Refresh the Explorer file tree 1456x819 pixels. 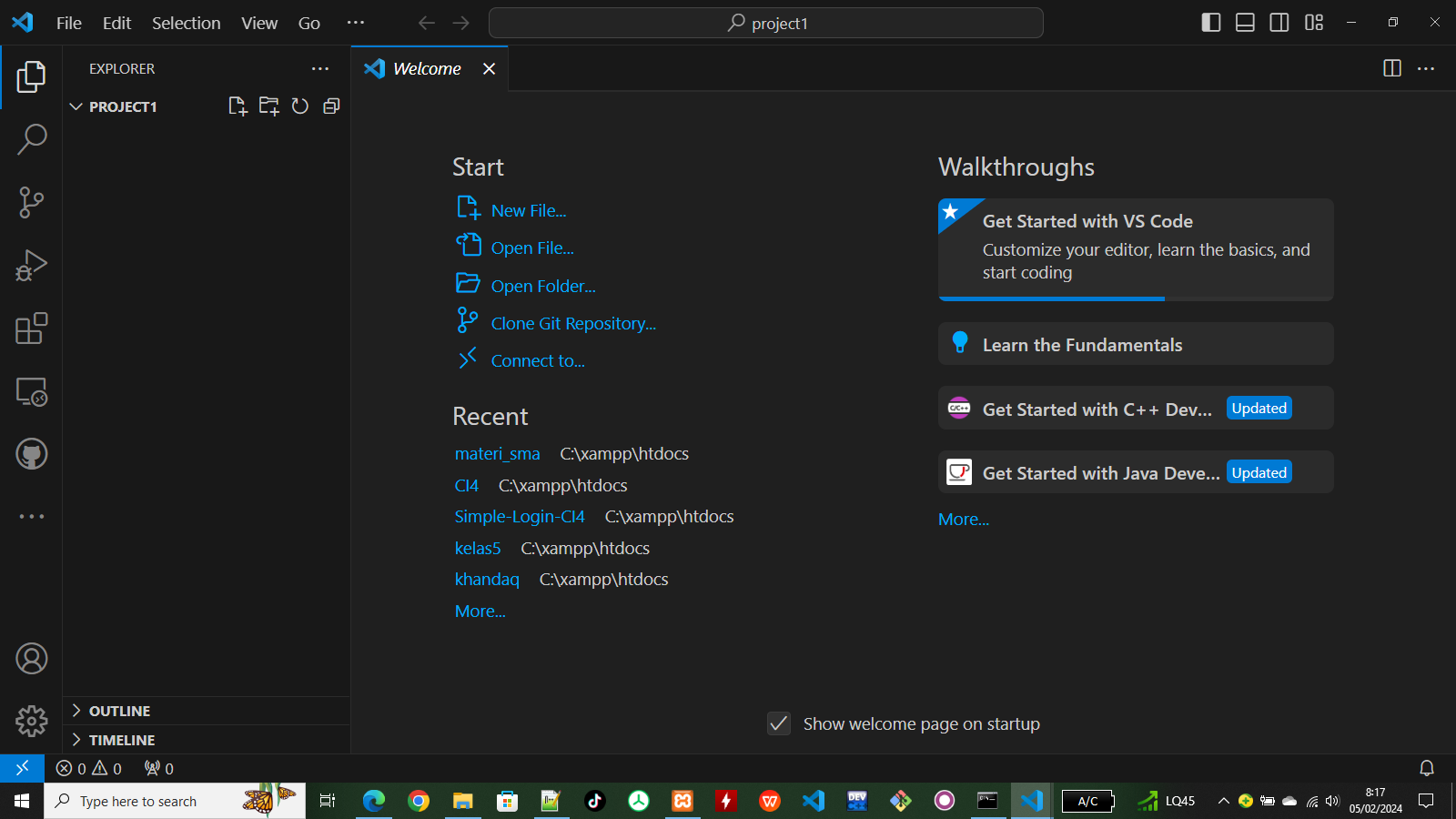coord(300,106)
